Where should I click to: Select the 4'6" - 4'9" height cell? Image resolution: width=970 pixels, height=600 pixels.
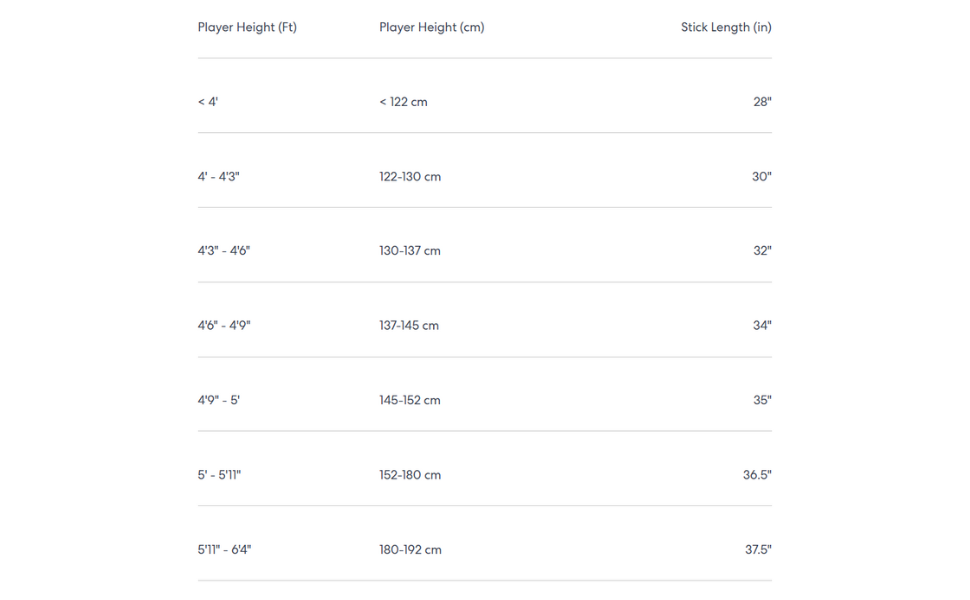pos(224,326)
